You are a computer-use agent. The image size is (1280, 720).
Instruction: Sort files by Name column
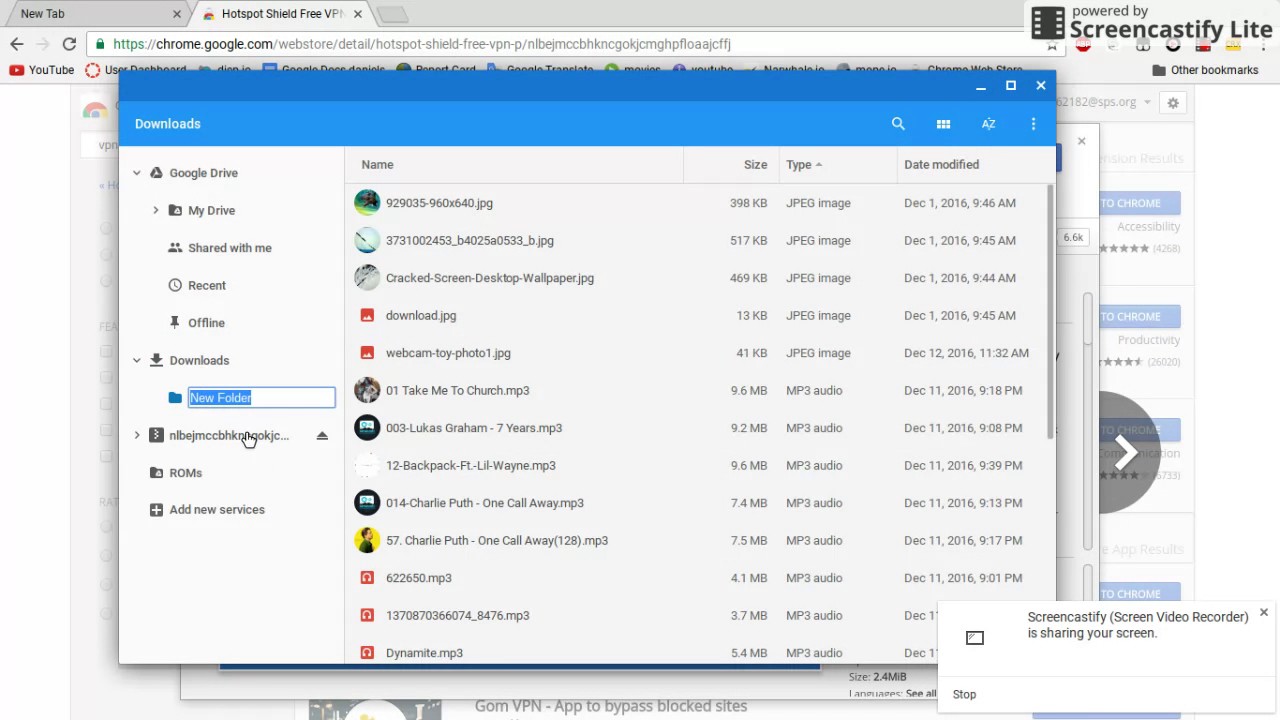coord(515,165)
